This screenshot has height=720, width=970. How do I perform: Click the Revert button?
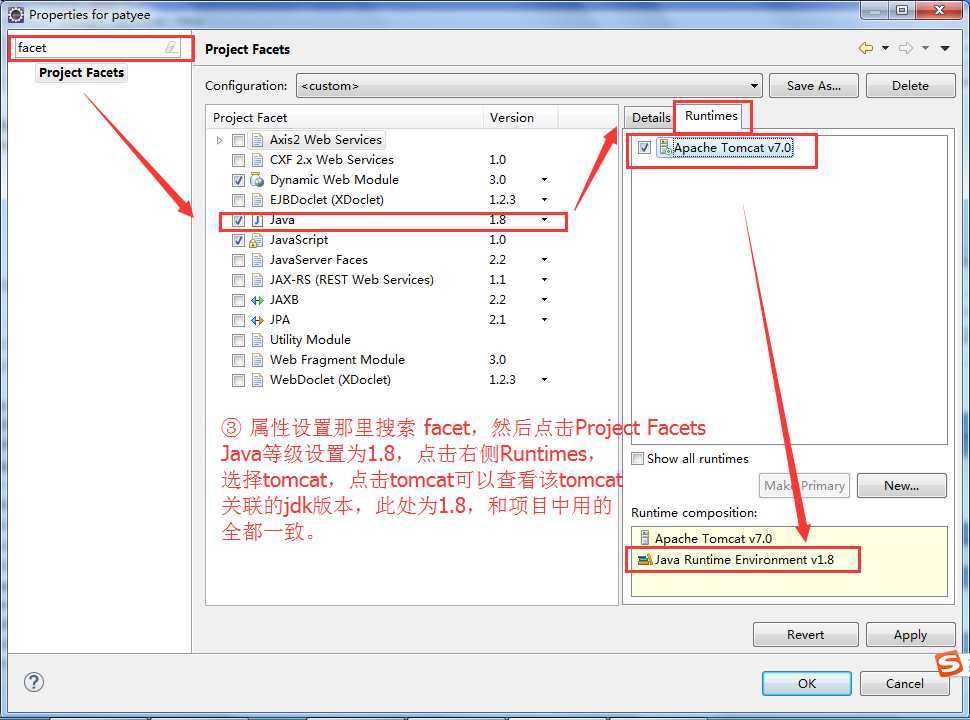click(x=805, y=635)
